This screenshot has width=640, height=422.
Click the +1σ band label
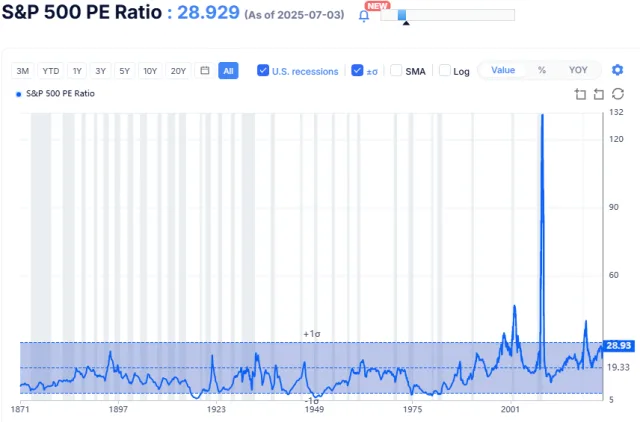coord(312,334)
